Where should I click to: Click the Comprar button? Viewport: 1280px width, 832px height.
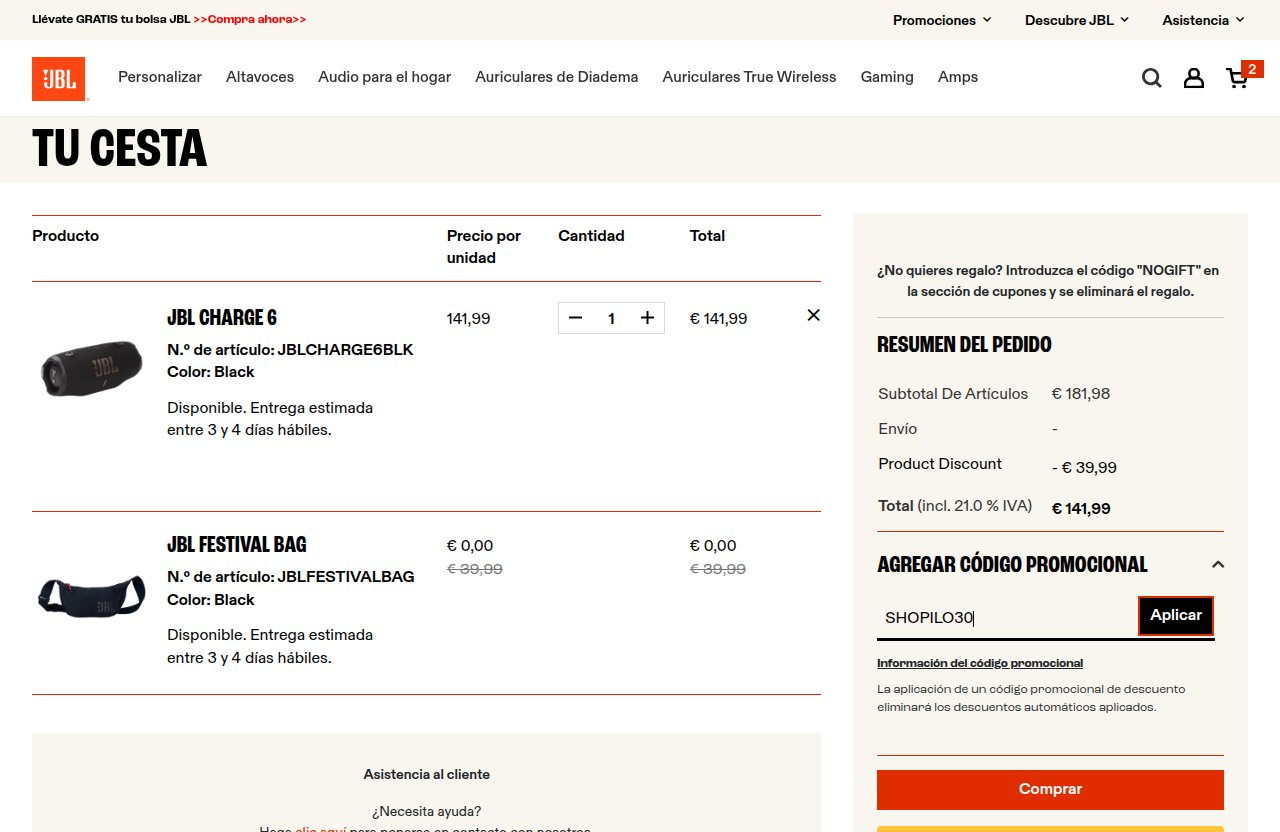(x=1050, y=789)
